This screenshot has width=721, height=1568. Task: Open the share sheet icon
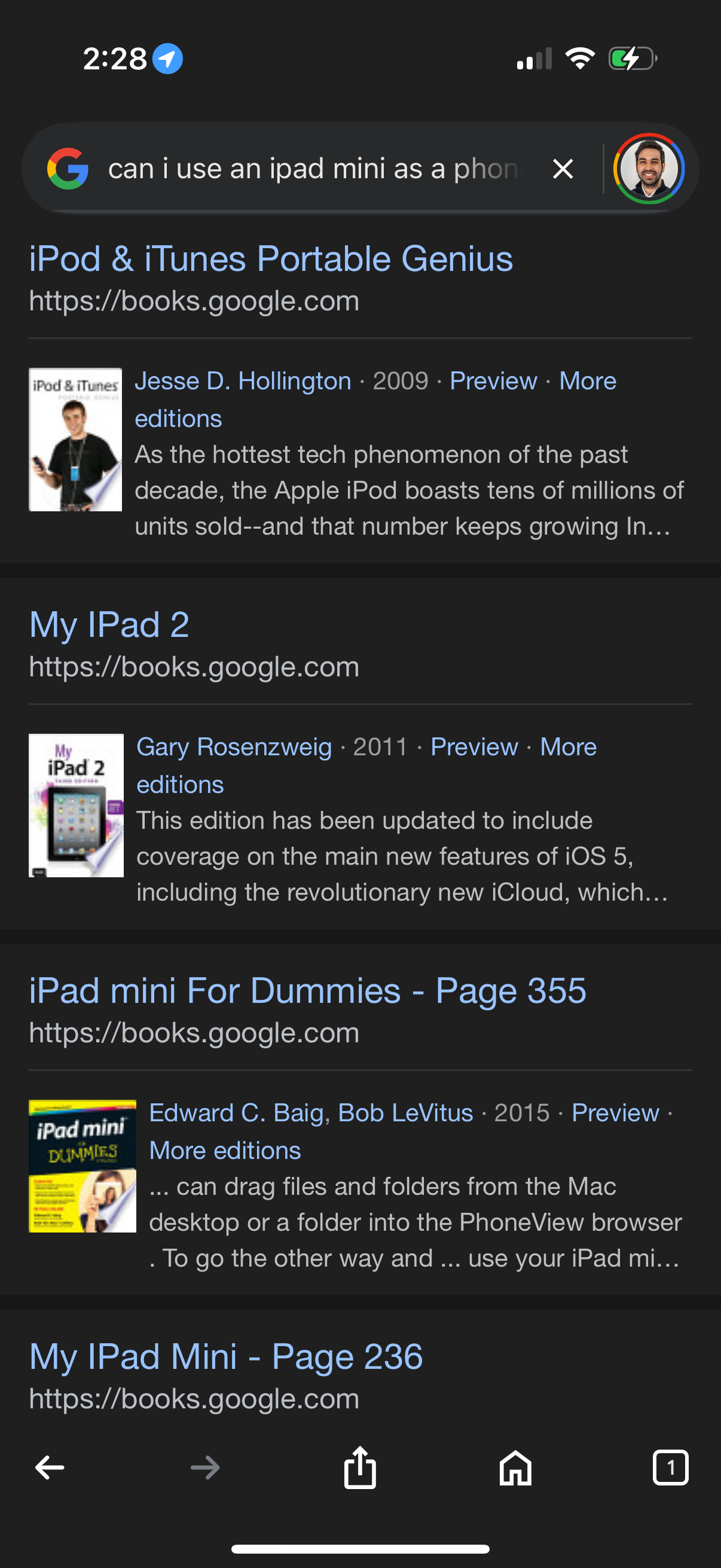tap(360, 1467)
